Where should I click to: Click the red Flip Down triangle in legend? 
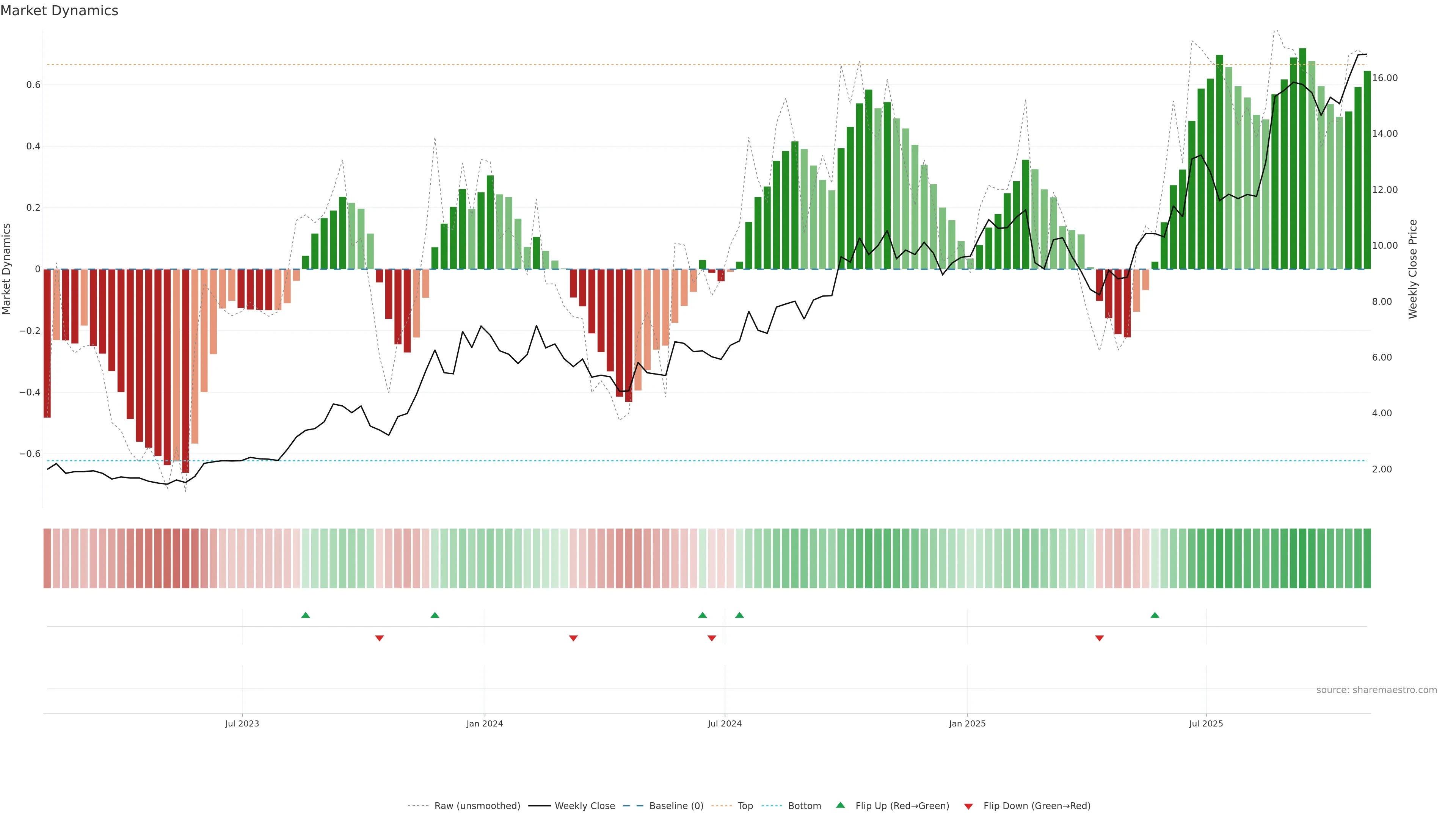(968, 806)
